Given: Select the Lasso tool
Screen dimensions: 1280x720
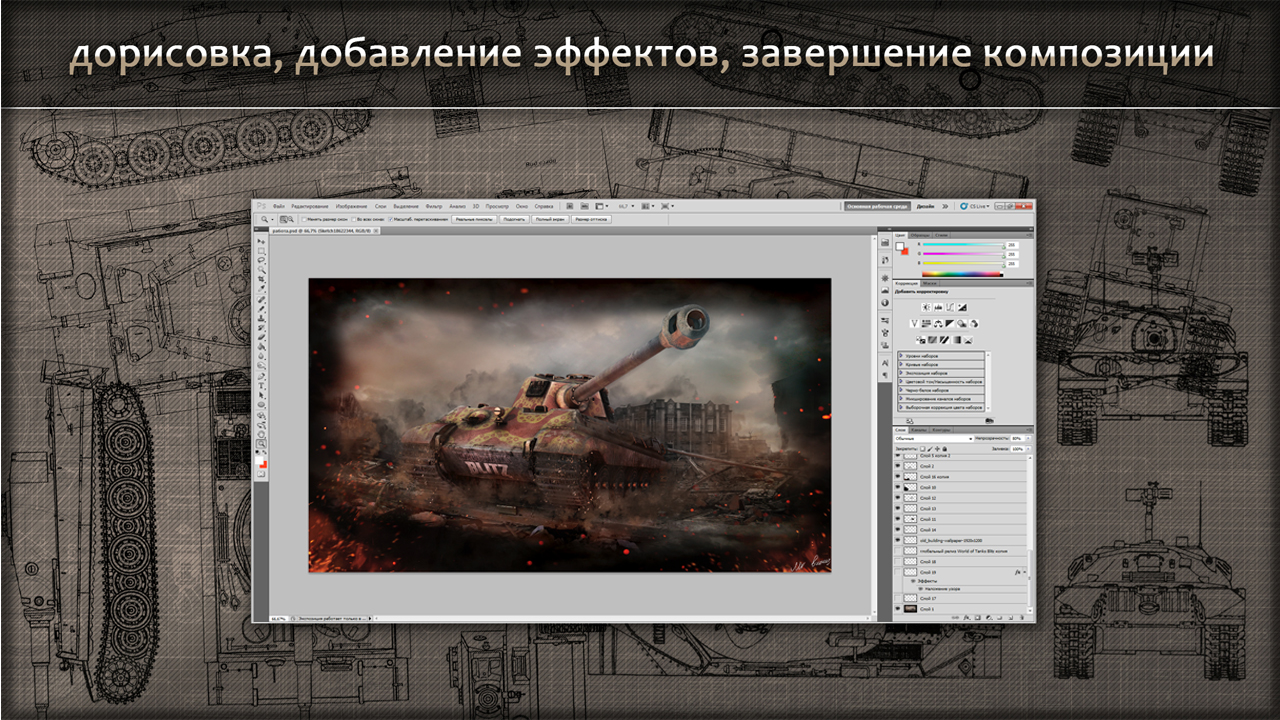Looking at the screenshot, I should click(261, 260).
